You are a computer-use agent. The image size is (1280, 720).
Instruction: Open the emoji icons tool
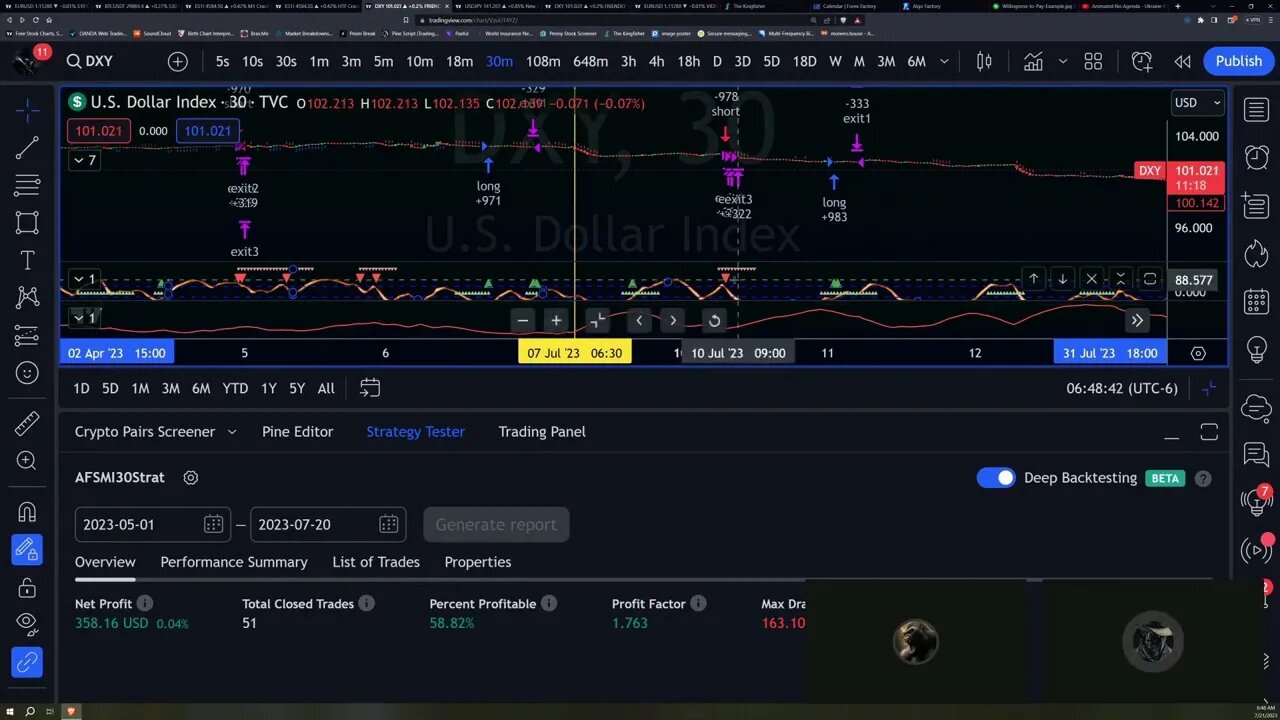pyautogui.click(x=27, y=372)
